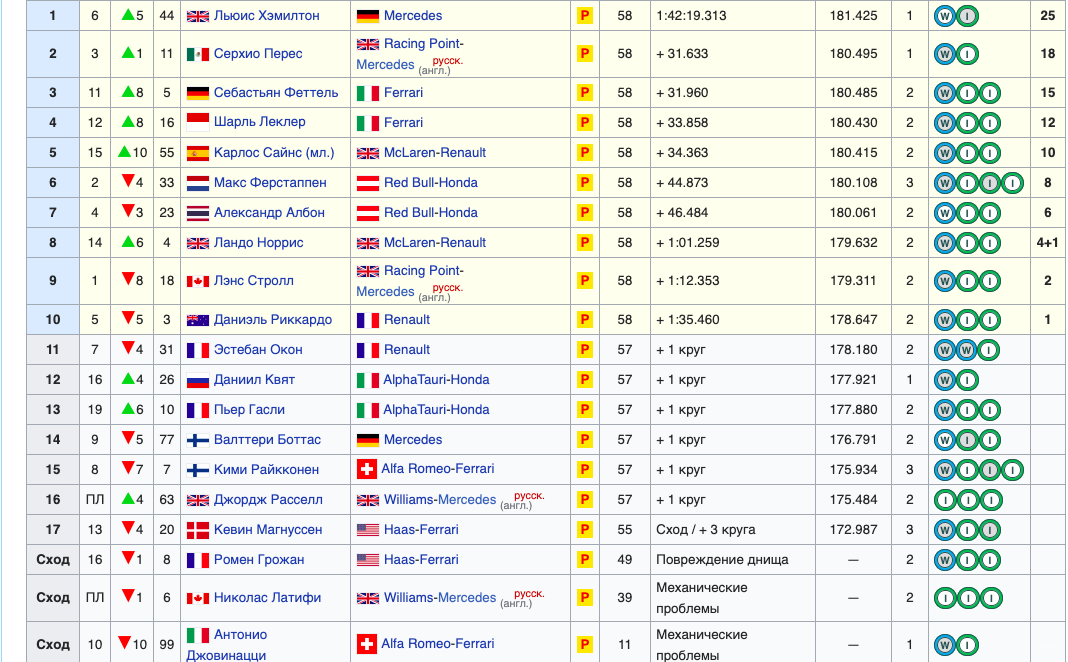Select the race time 1:42:19.313

tap(691, 16)
